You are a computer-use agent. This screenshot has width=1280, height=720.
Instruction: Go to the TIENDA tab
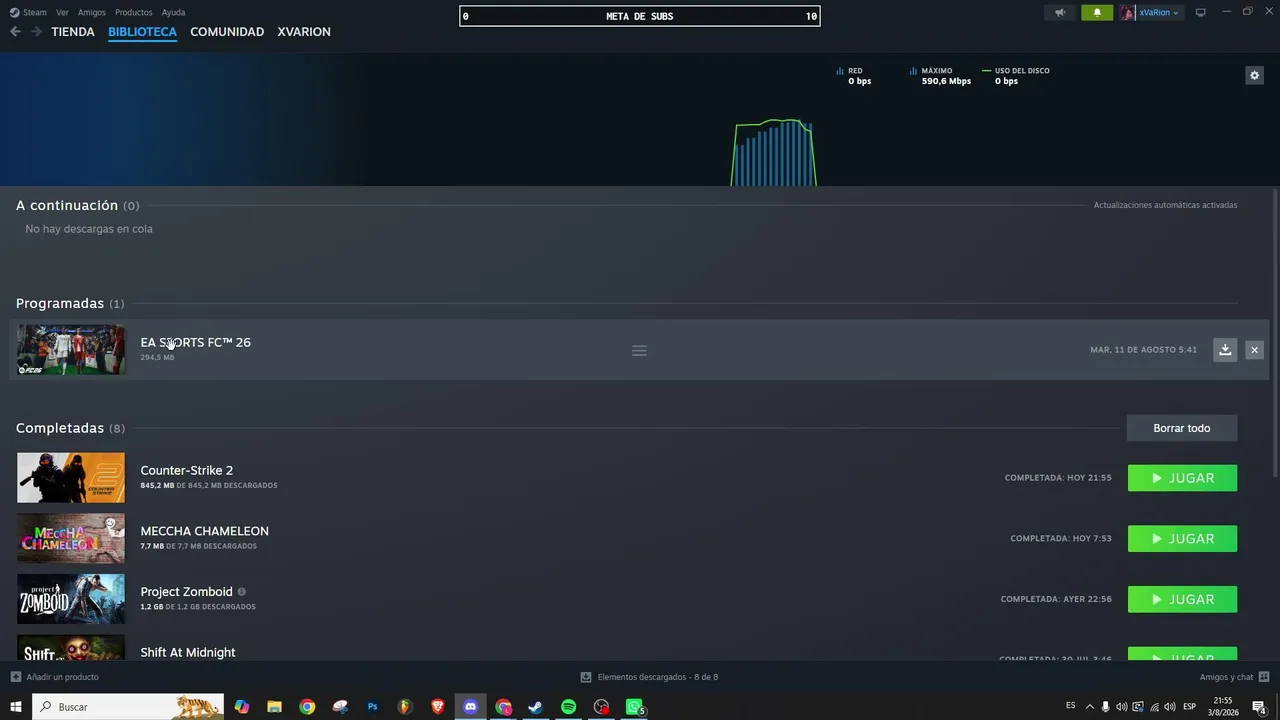coord(73,32)
